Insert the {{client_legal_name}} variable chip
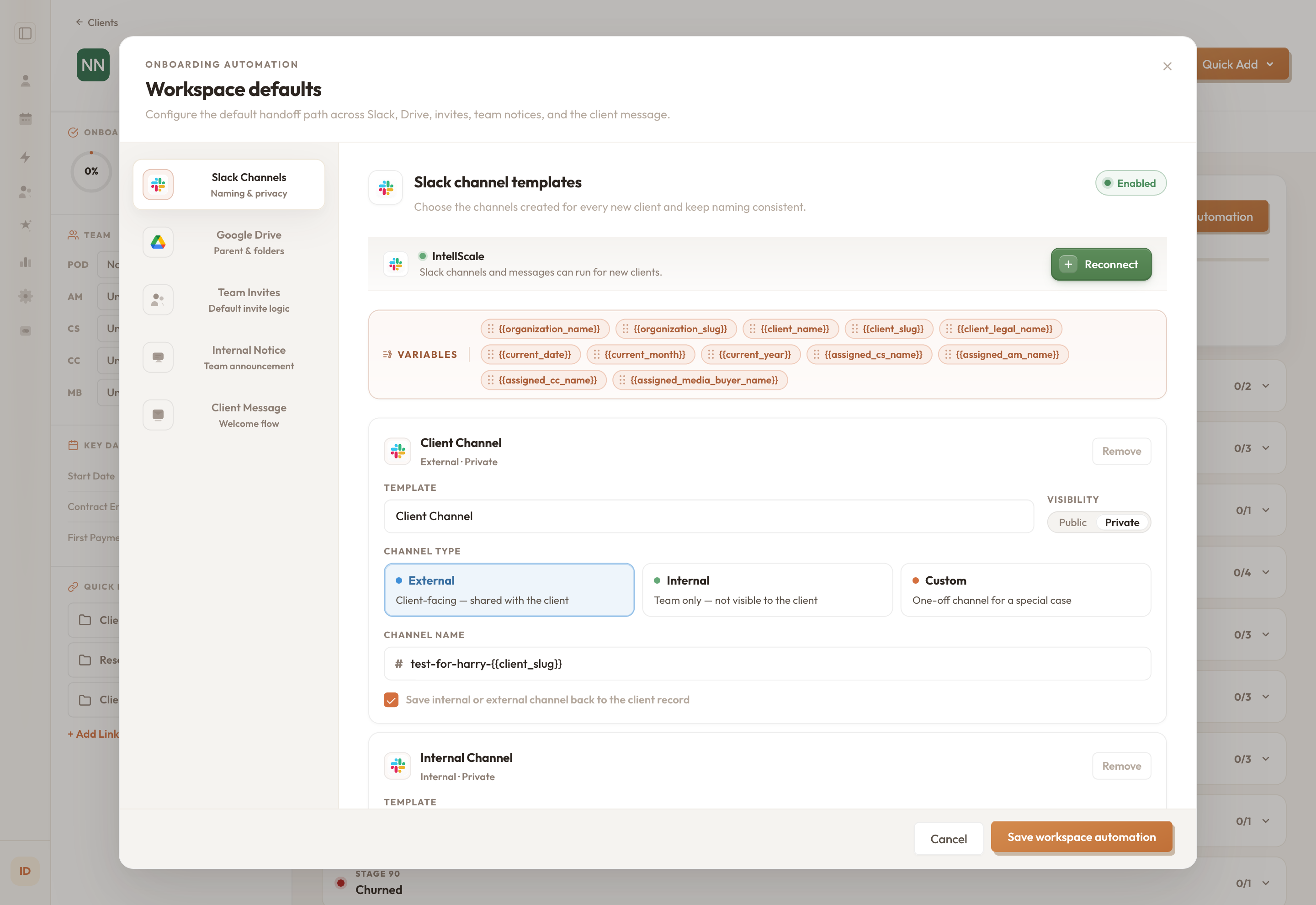This screenshot has width=1316, height=905. (x=1000, y=329)
